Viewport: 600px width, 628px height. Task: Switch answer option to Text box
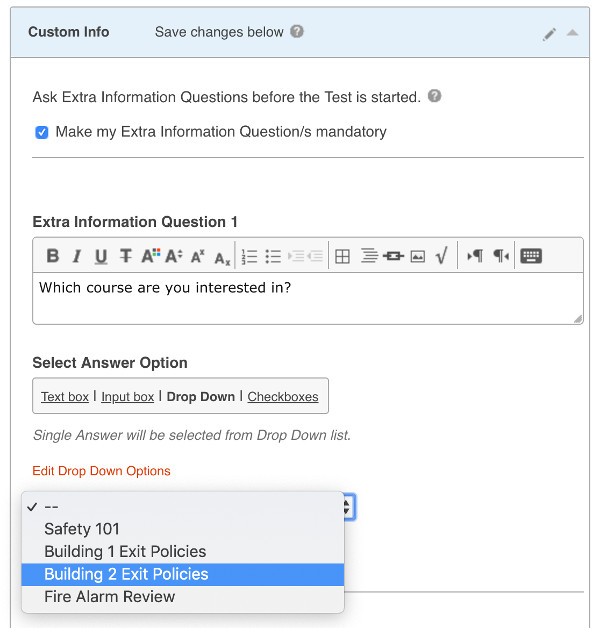click(65, 397)
